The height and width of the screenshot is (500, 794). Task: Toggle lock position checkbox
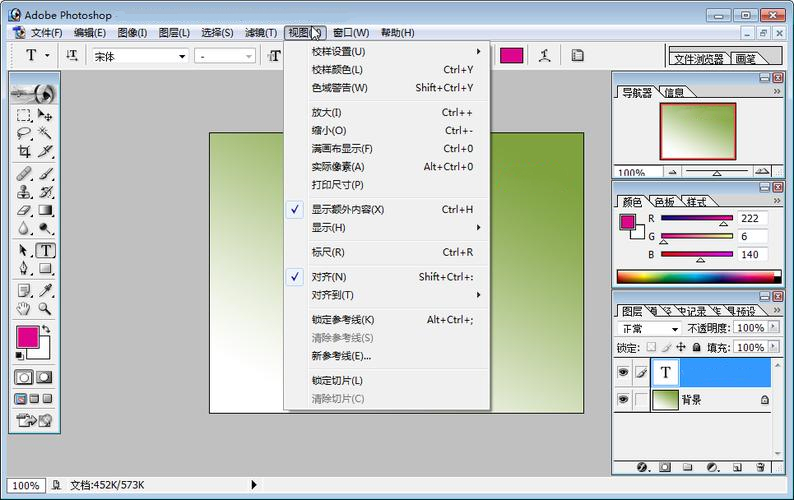coord(681,347)
